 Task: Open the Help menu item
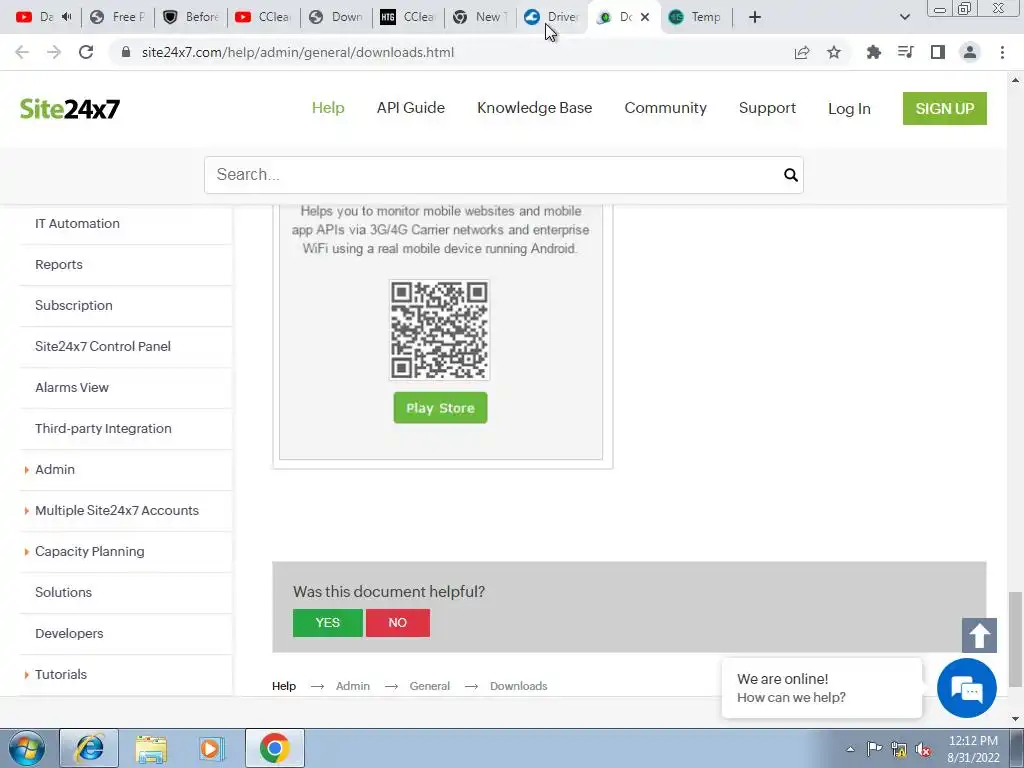click(x=328, y=108)
